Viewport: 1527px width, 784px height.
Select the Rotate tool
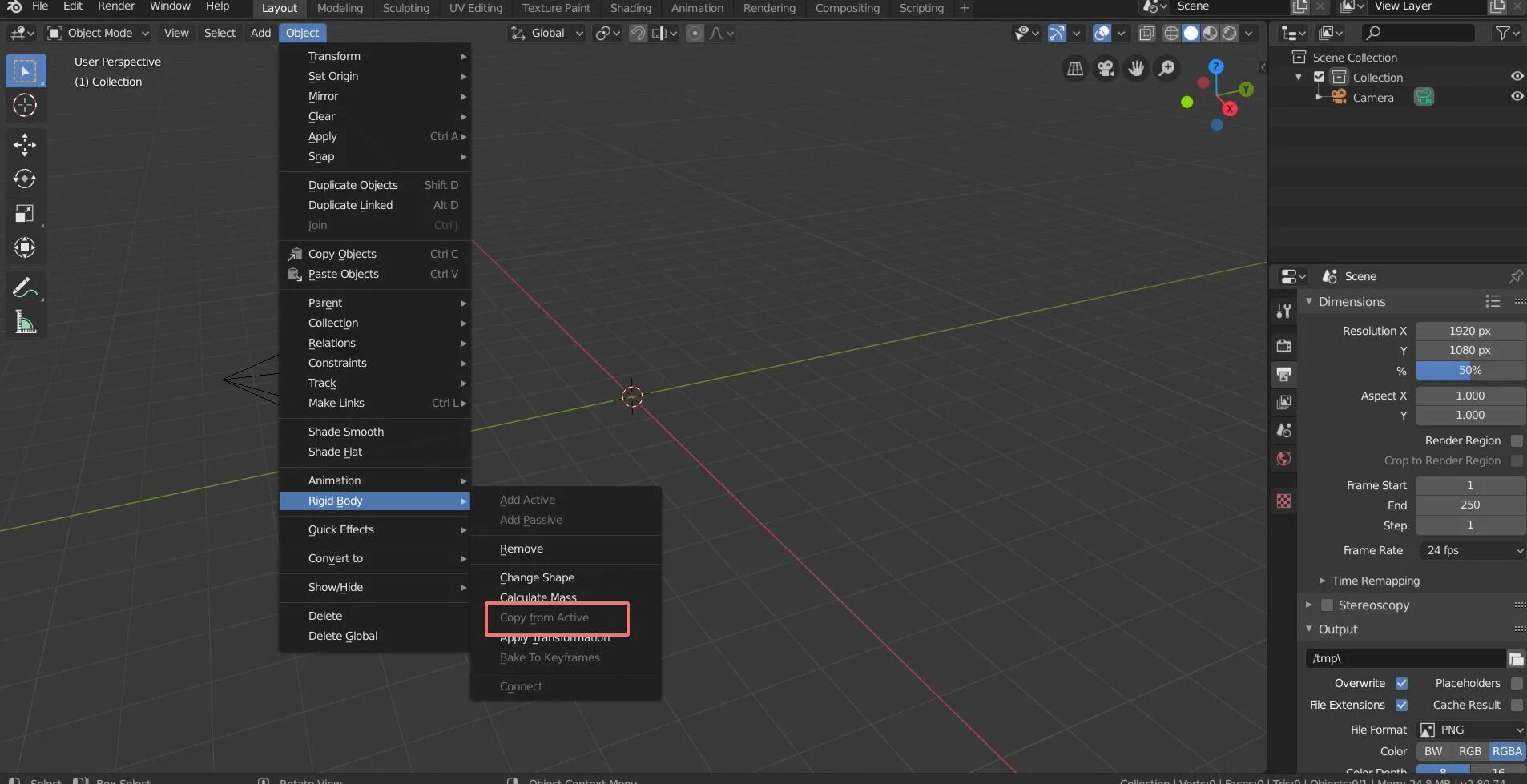25,179
